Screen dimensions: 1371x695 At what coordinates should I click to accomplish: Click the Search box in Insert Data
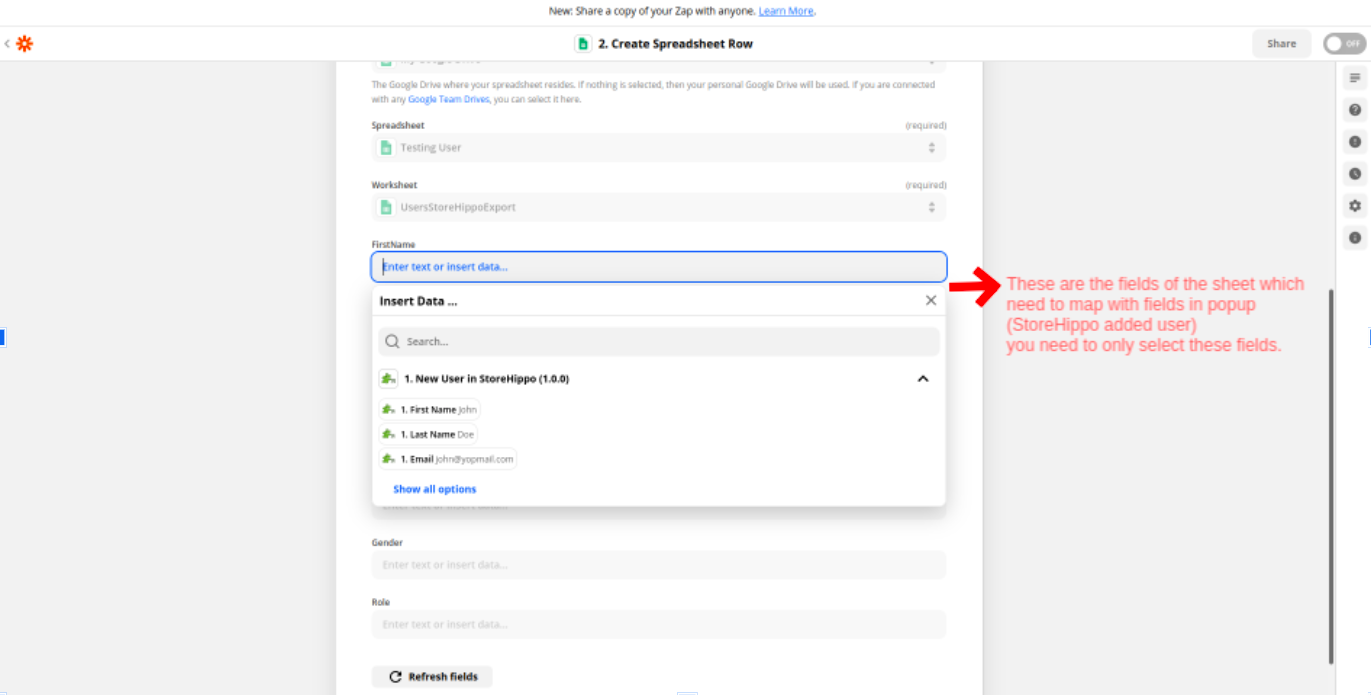[659, 341]
